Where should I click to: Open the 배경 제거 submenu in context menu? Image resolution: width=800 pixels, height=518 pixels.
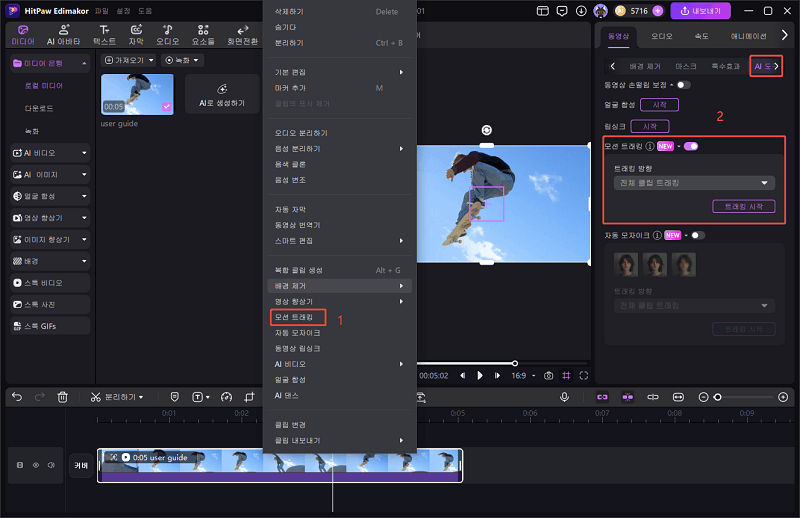click(x=339, y=286)
